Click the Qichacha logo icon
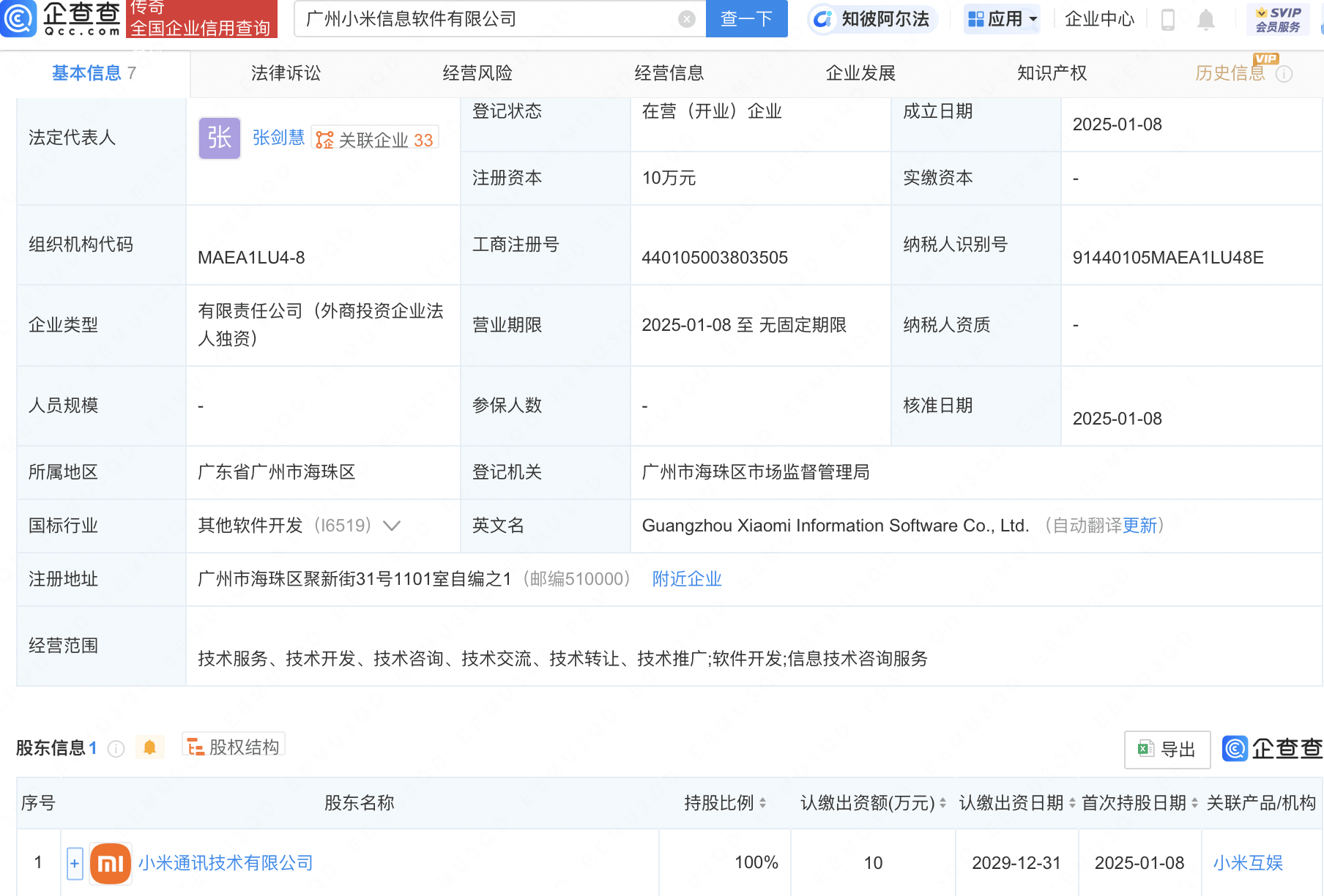 (18, 18)
